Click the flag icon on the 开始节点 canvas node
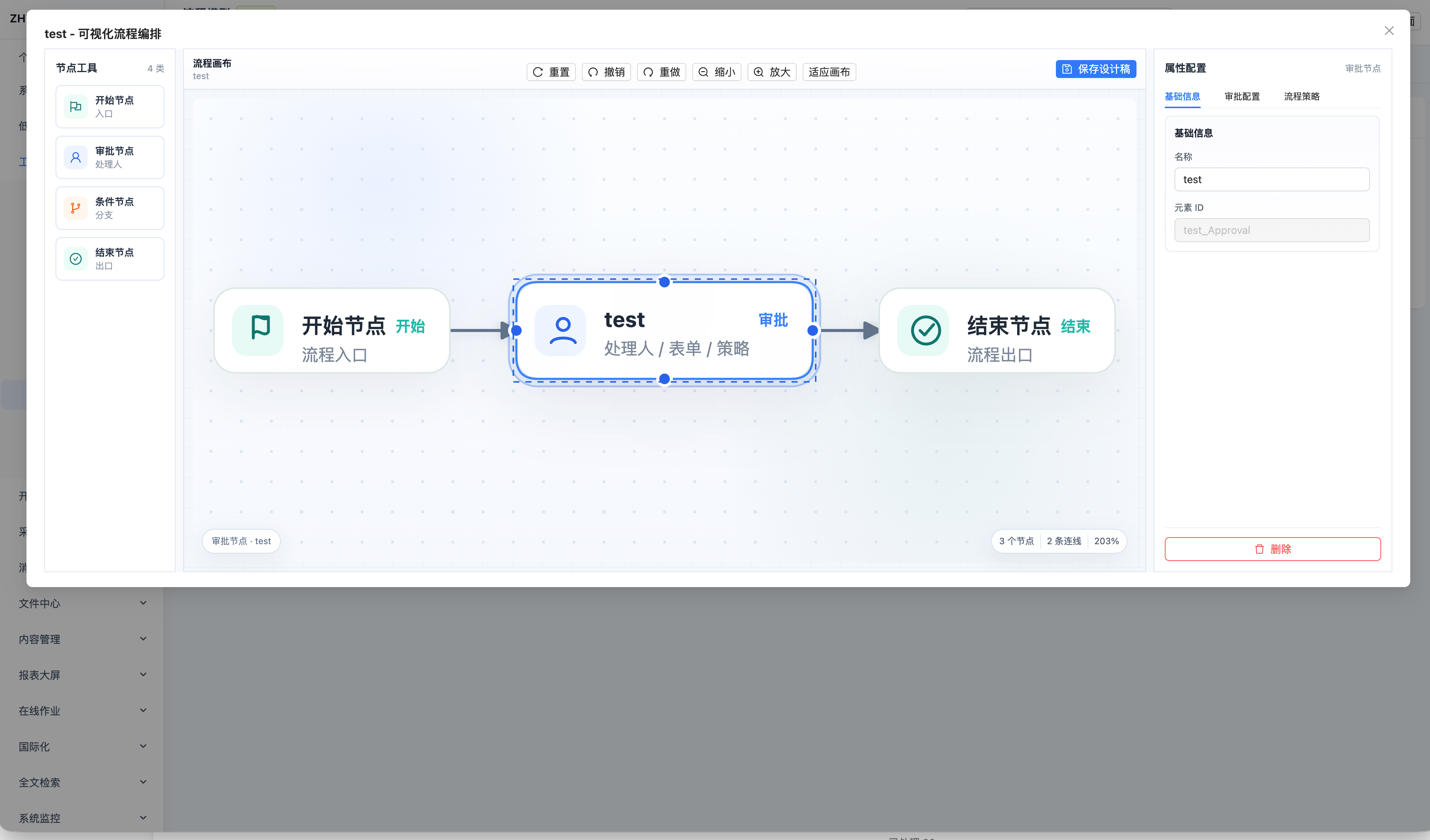1430x840 pixels. 258,330
